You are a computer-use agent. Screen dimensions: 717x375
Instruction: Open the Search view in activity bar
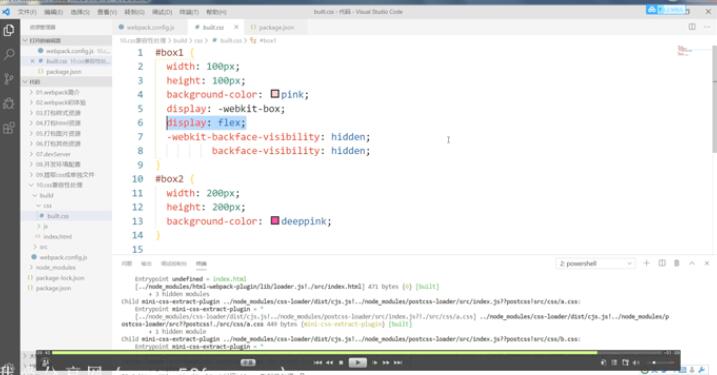pos(9,54)
